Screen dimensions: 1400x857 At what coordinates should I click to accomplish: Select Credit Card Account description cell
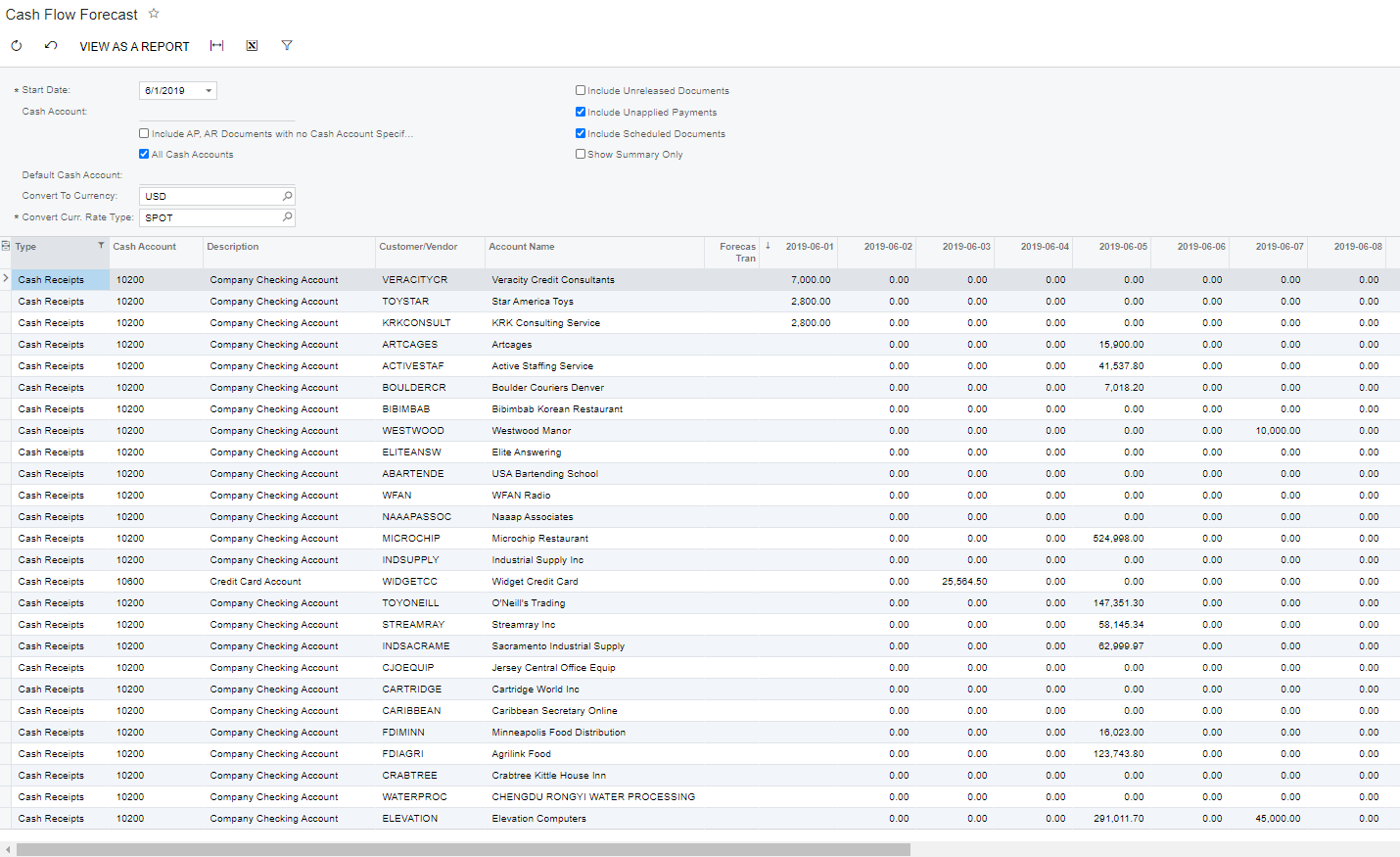coord(289,582)
